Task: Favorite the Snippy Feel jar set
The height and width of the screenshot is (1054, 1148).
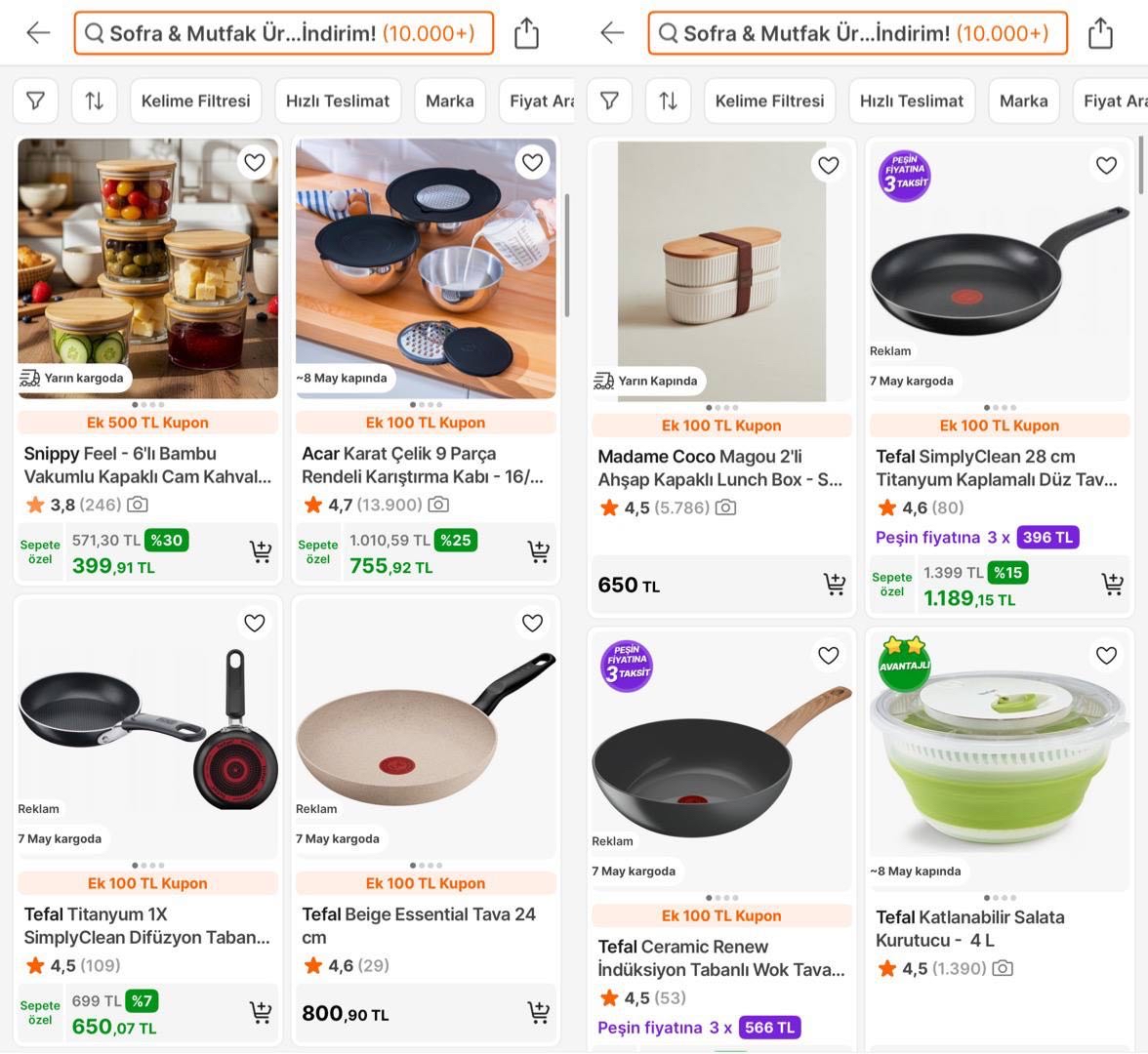Action: coord(255,162)
